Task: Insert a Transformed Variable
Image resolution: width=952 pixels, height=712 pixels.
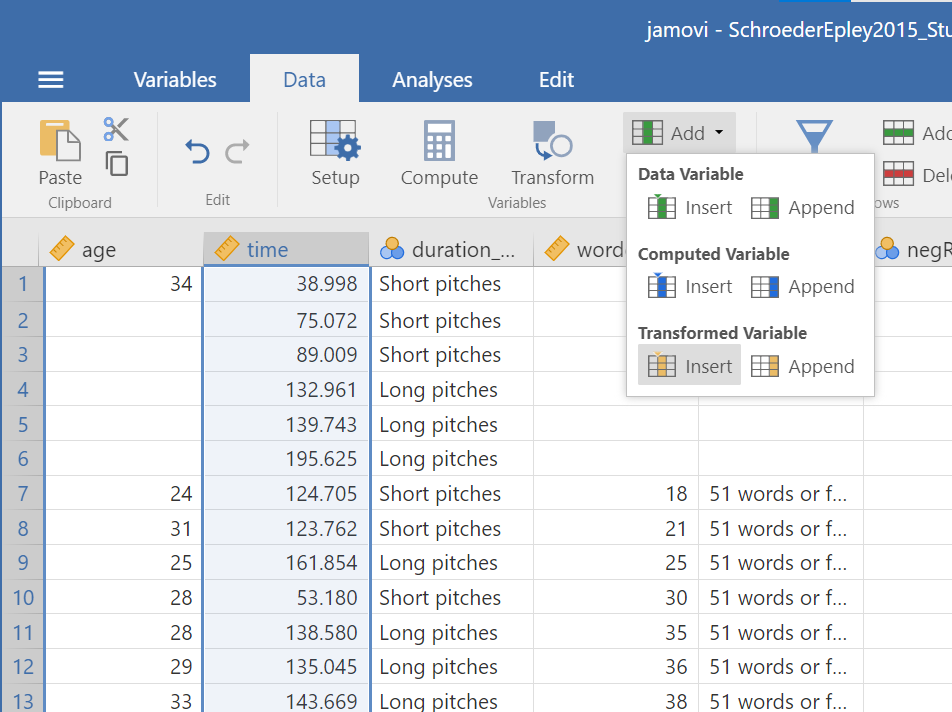Action: pos(690,366)
